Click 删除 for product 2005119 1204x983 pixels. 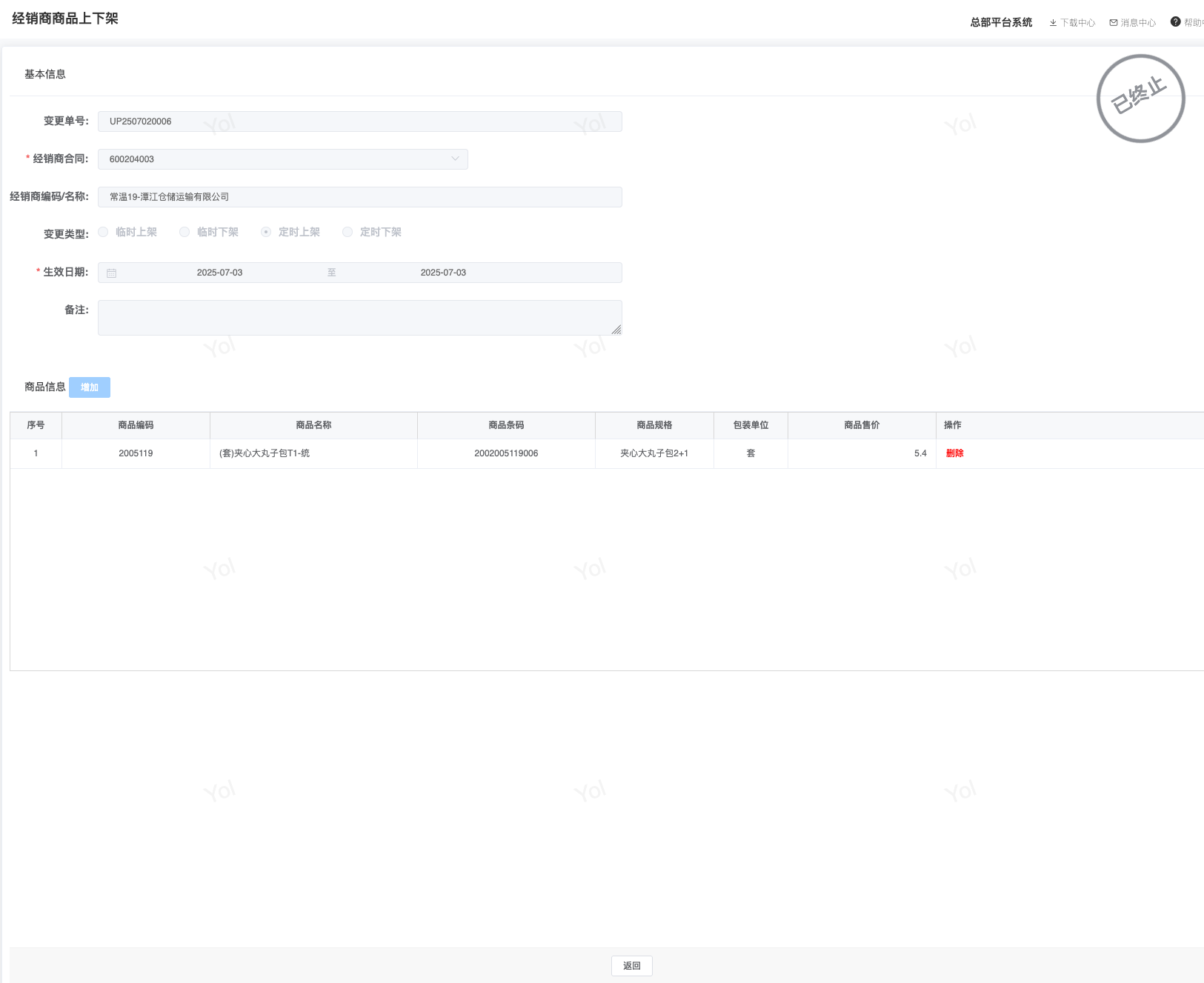pyautogui.click(x=954, y=453)
